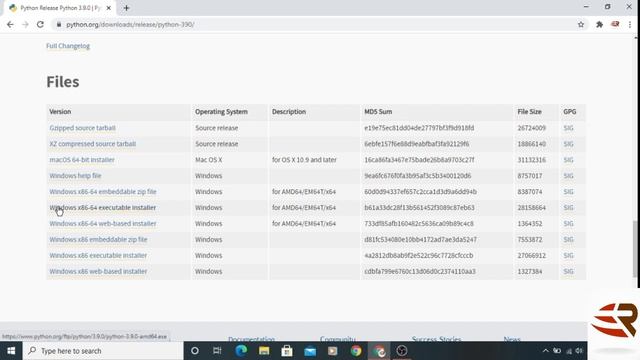The width and height of the screenshot is (640, 360).
Task: Download Windows x86-64 embeddable zip file
Action: pos(103,191)
